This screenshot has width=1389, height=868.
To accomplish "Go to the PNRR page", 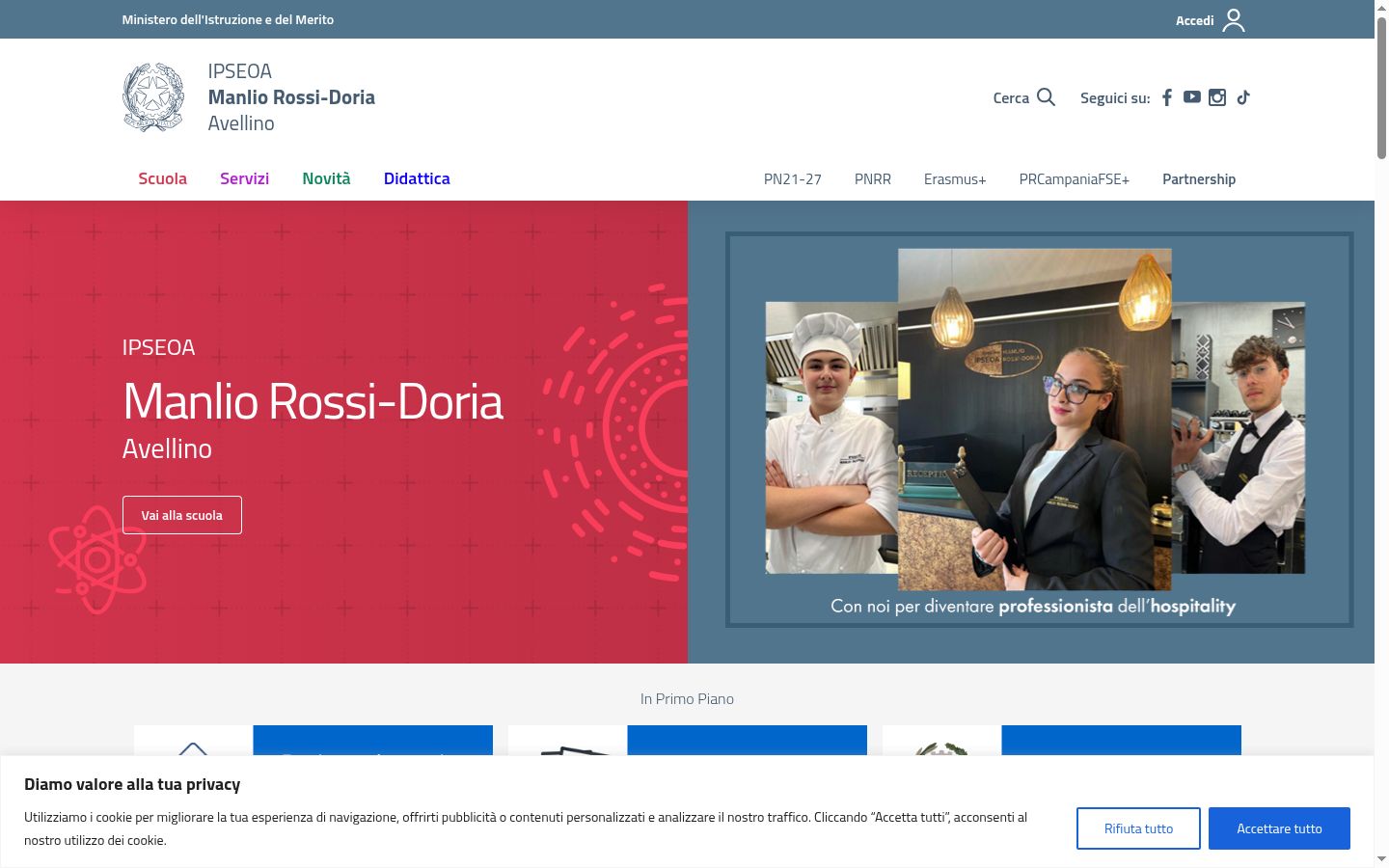I will tap(873, 179).
